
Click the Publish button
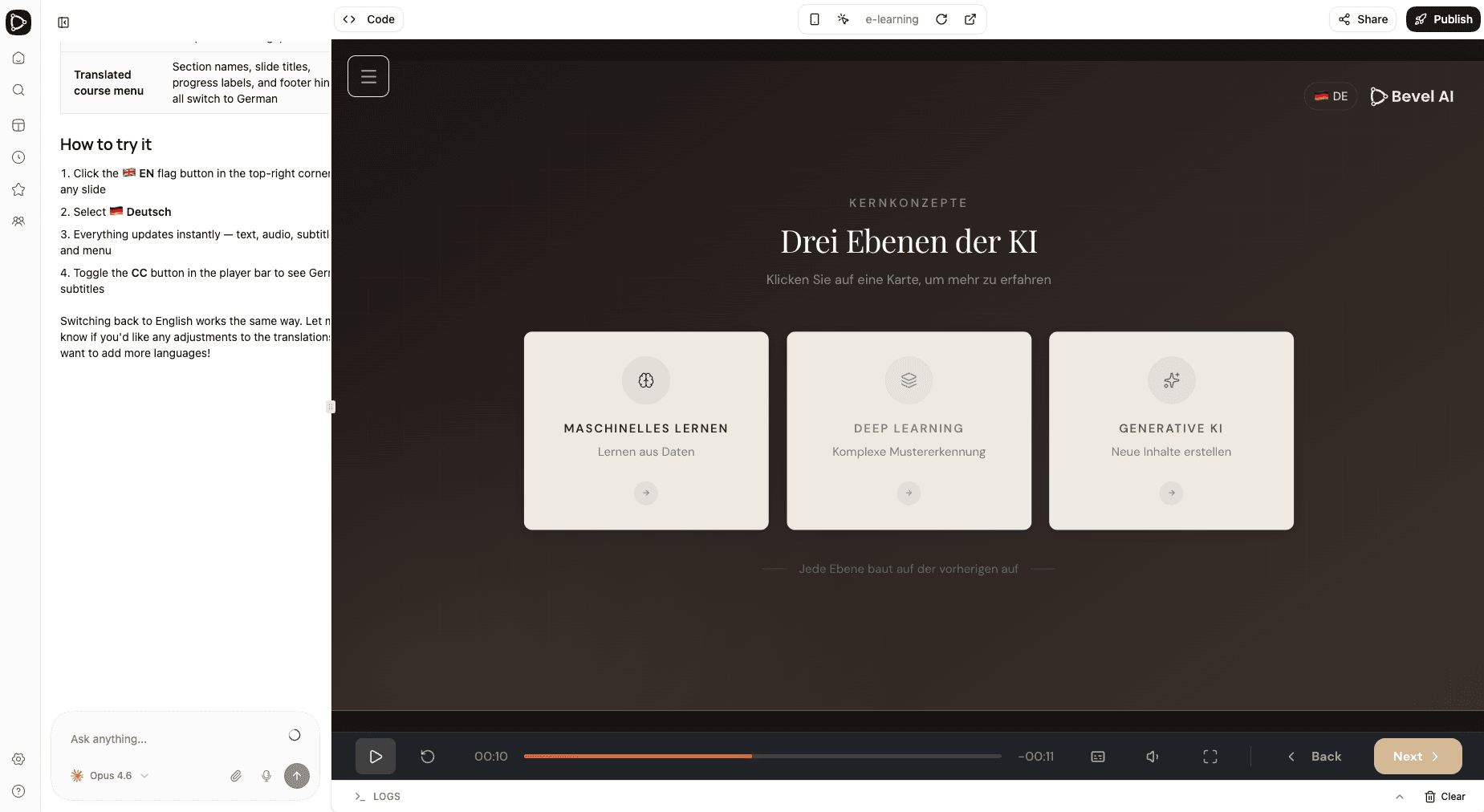coord(1442,18)
